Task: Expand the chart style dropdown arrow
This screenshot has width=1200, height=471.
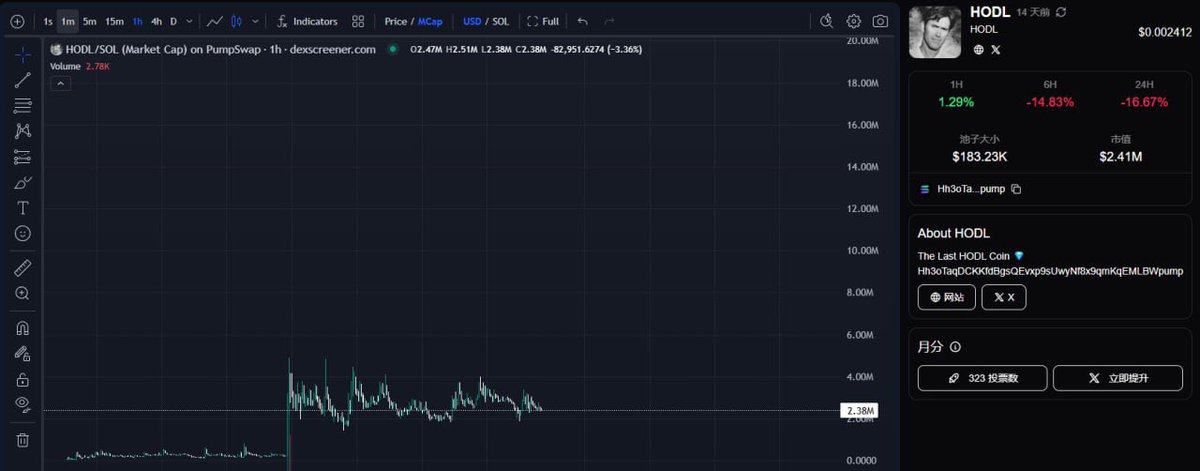Action: [x=256, y=21]
